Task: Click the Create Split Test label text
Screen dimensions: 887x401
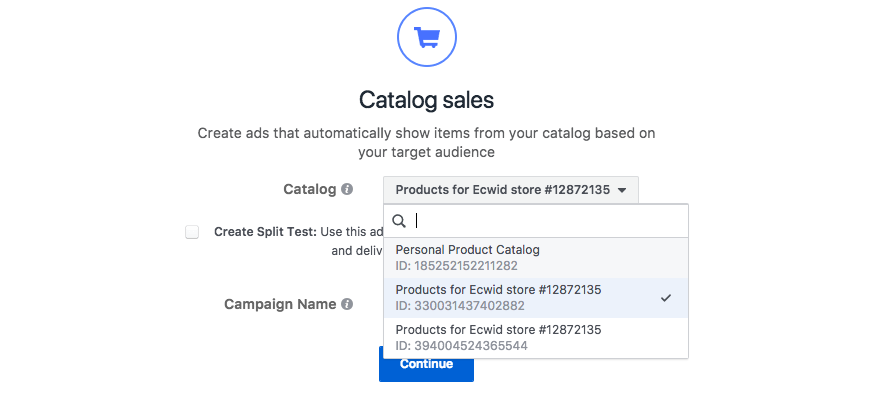Action: [265, 232]
